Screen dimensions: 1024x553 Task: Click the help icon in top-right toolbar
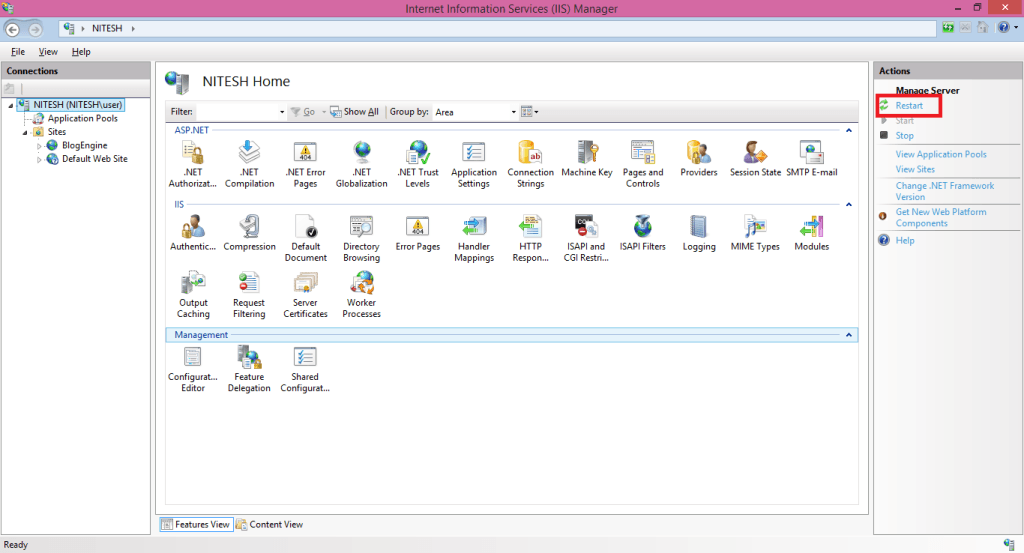1004,27
